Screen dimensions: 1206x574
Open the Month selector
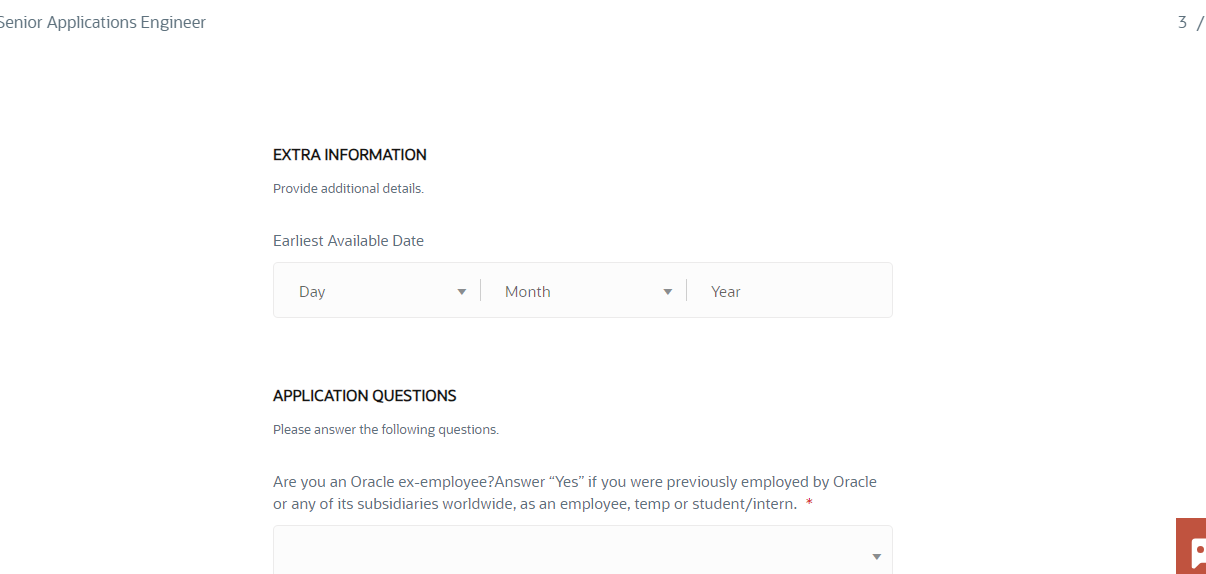coord(584,291)
